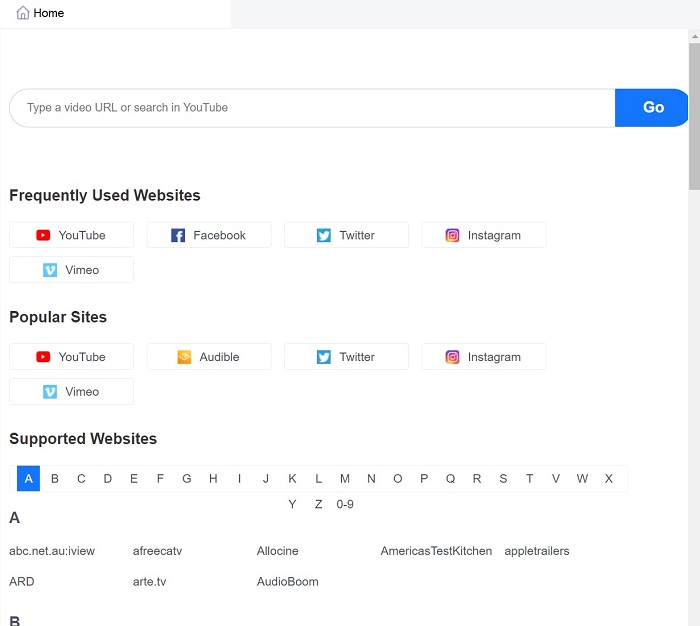Jump to letter P in alphabet index

(424, 479)
